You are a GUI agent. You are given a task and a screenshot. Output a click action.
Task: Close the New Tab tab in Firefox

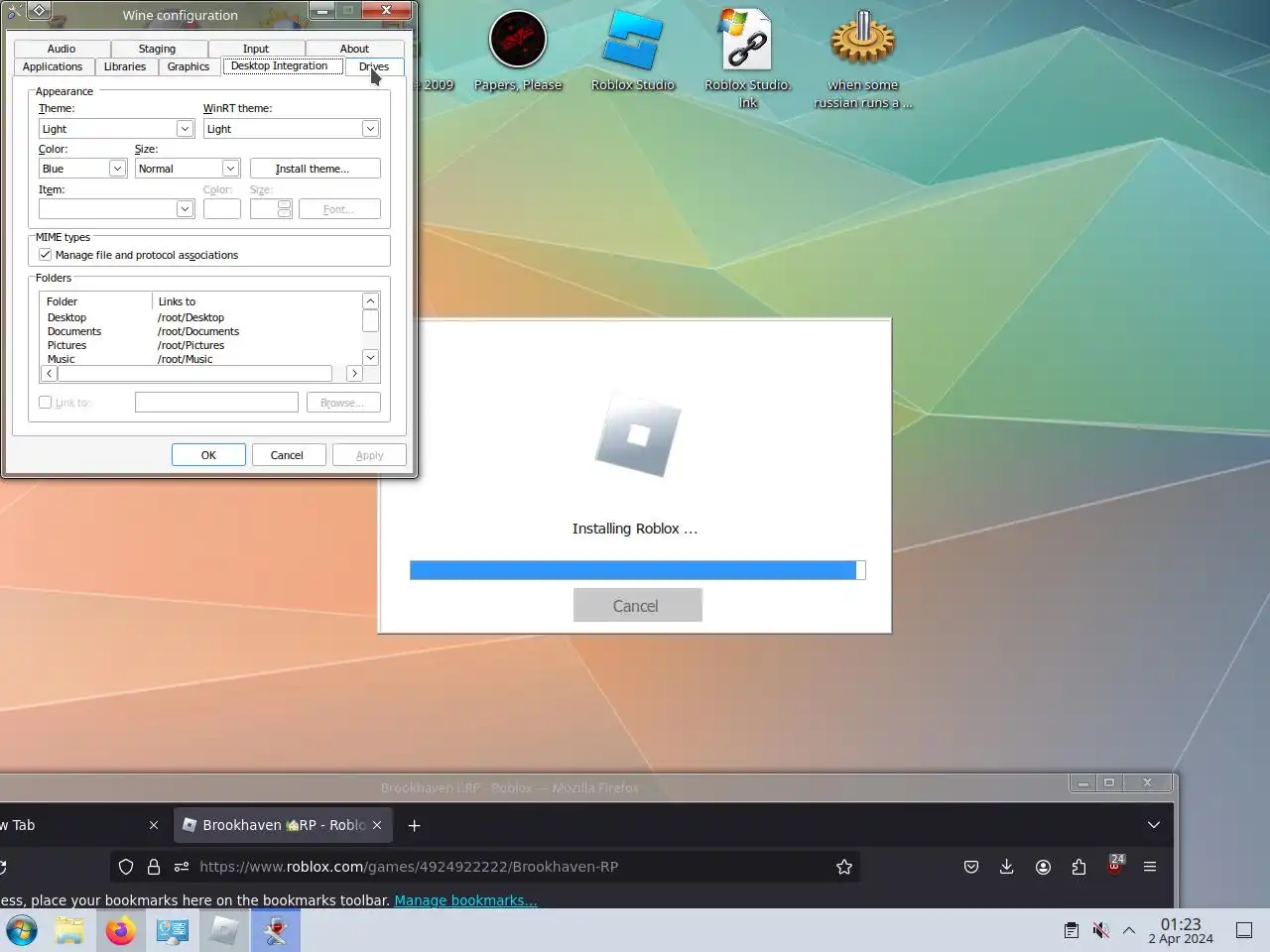pyautogui.click(x=154, y=825)
